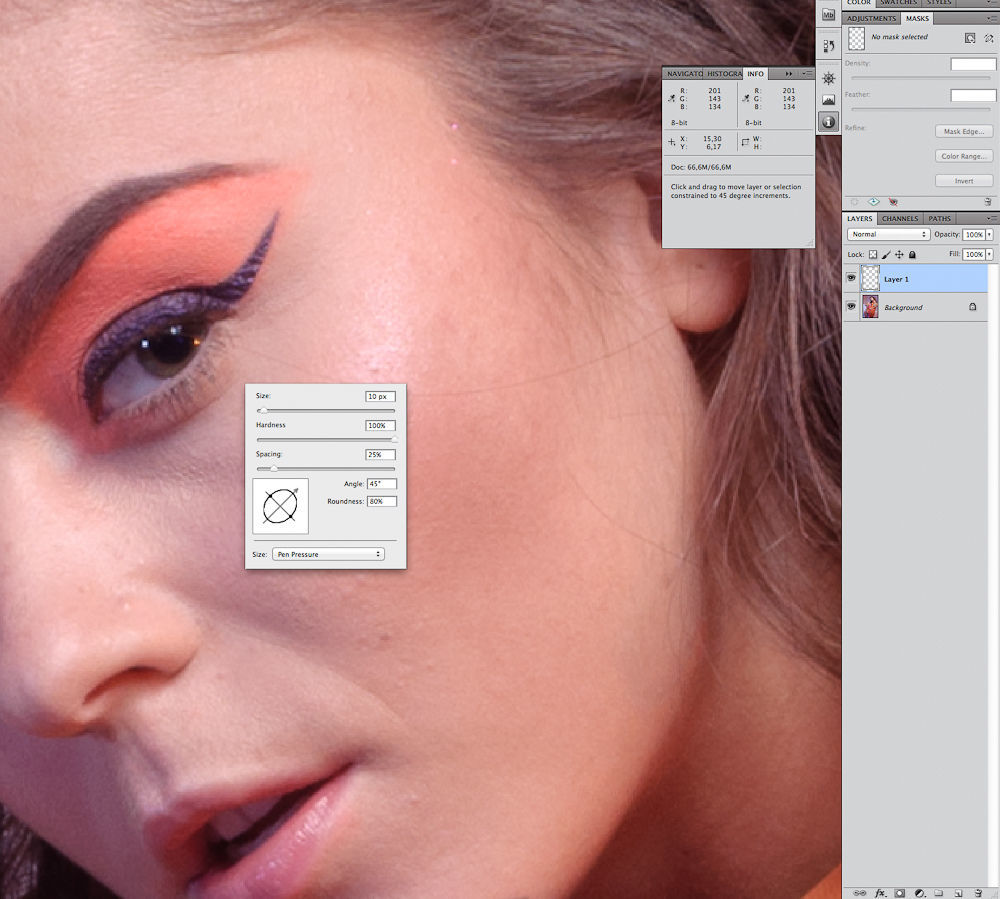Open the layer blend mode dropdown

point(889,234)
